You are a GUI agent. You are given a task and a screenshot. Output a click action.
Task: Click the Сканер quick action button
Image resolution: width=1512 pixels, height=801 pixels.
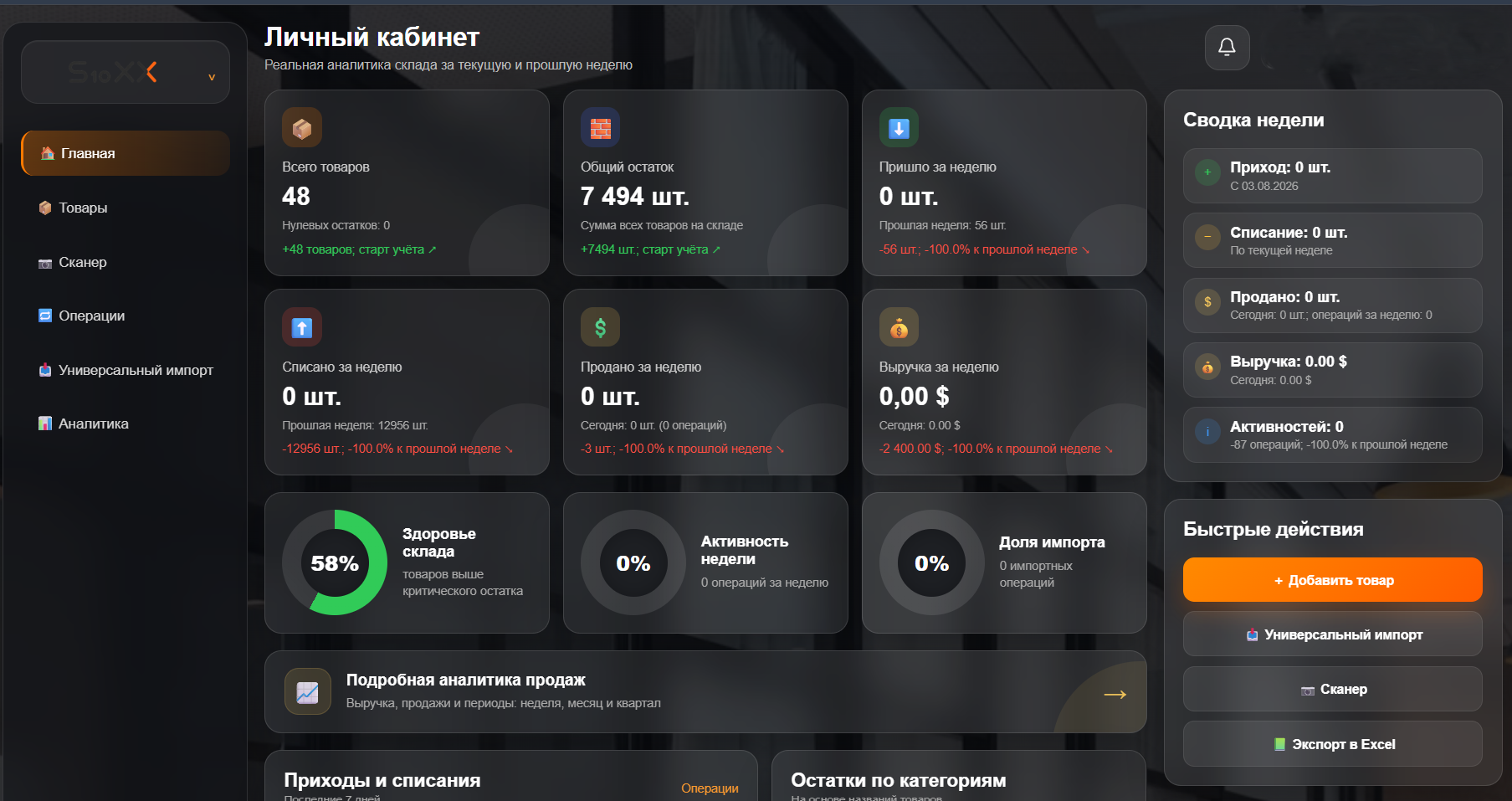coord(1332,689)
